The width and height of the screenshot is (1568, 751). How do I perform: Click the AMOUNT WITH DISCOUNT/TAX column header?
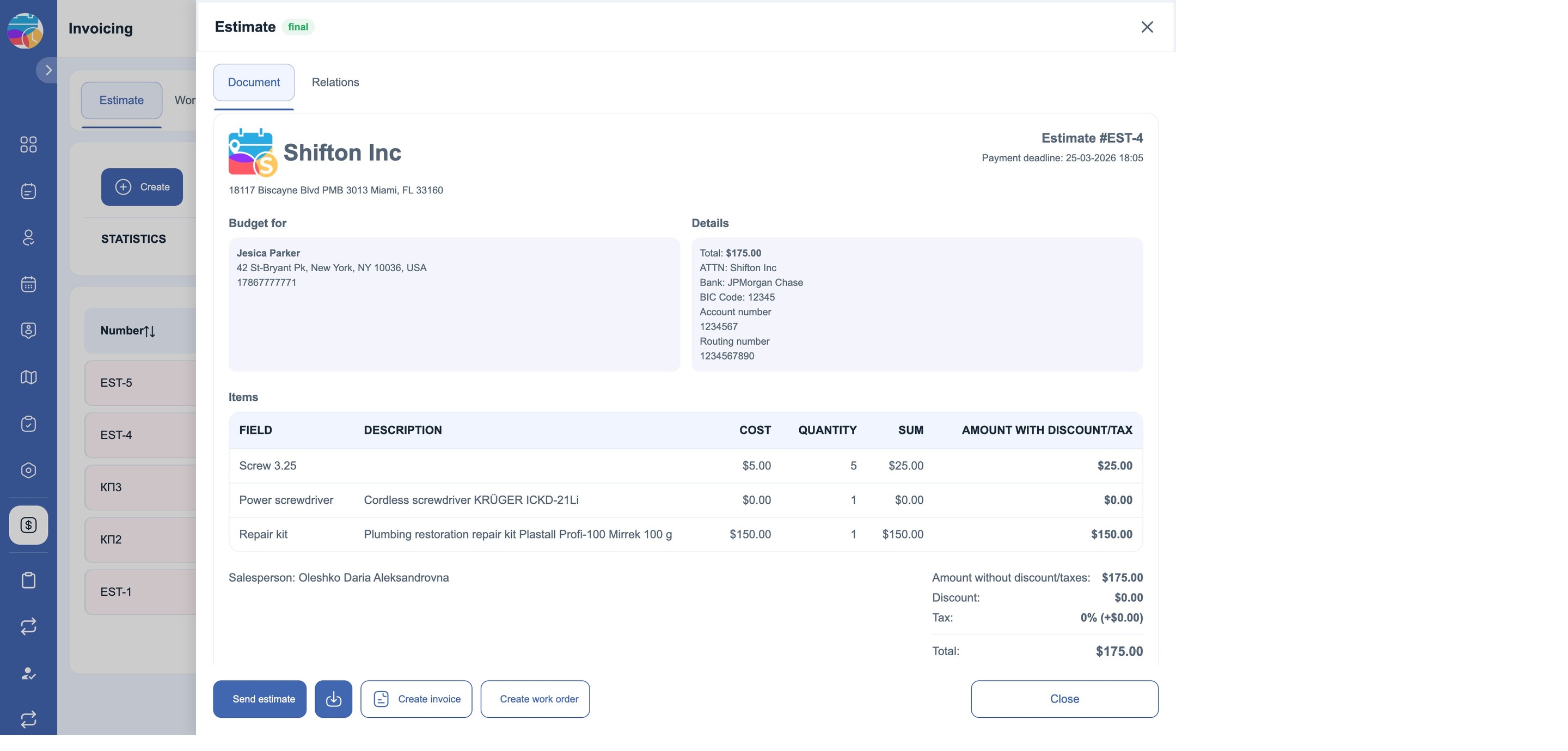(1047, 430)
